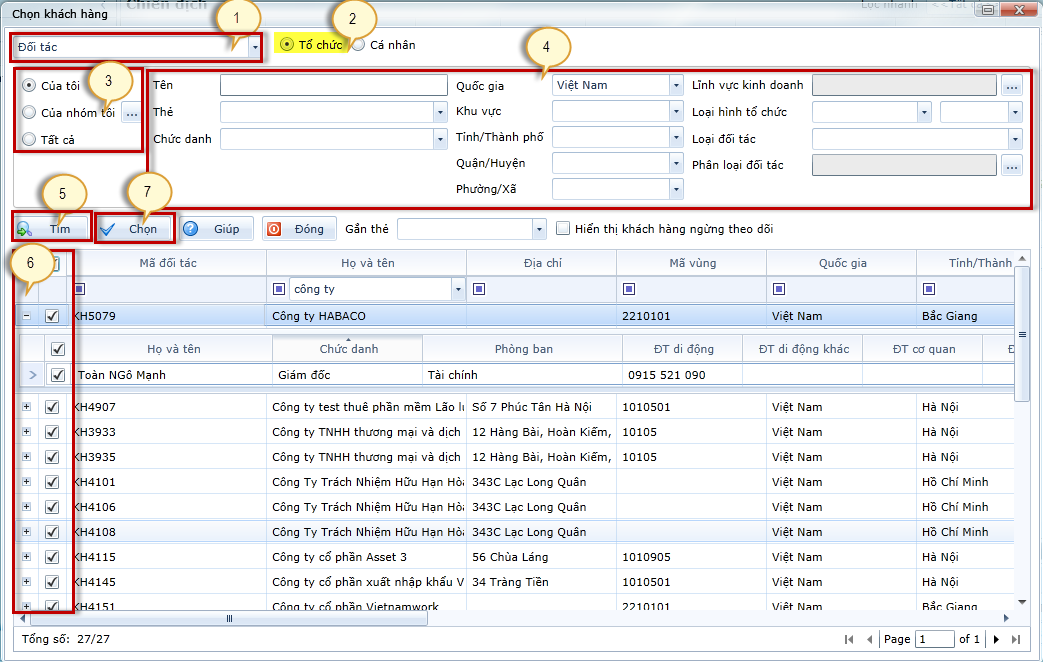The height and width of the screenshot is (662, 1043).
Task: Click the filter icon under Mã vùng column
Action: click(627, 290)
